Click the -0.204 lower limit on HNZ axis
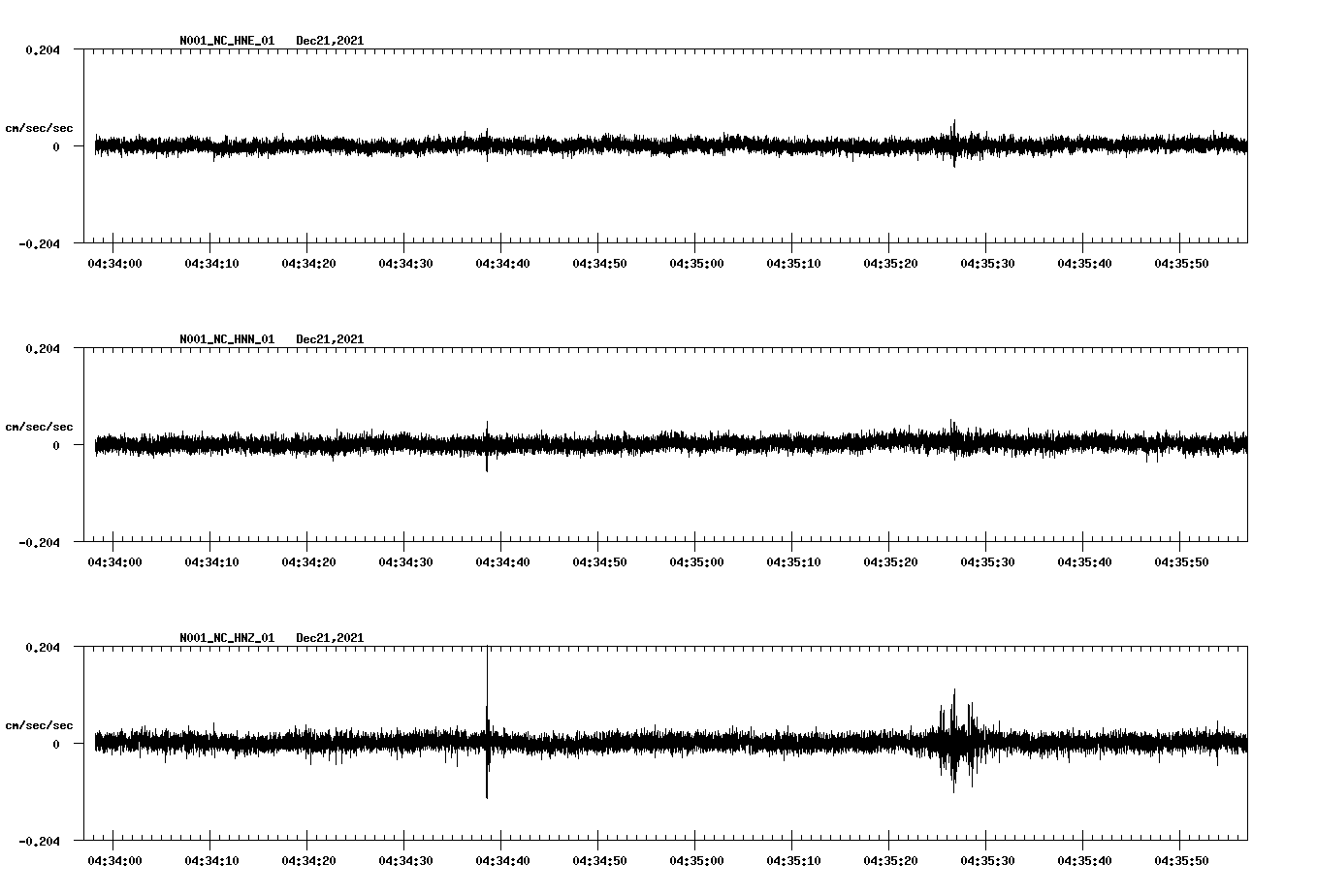 click(39, 841)
